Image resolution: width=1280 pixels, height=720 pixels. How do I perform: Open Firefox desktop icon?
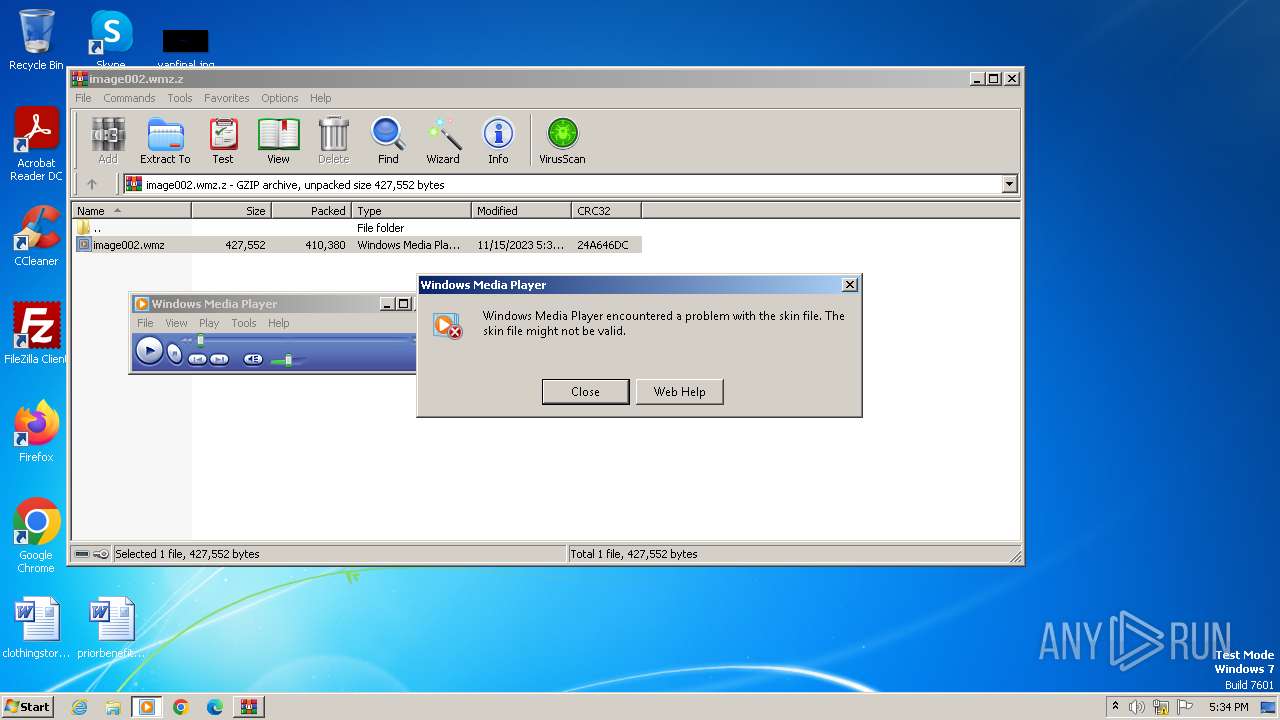pos(36,432)
